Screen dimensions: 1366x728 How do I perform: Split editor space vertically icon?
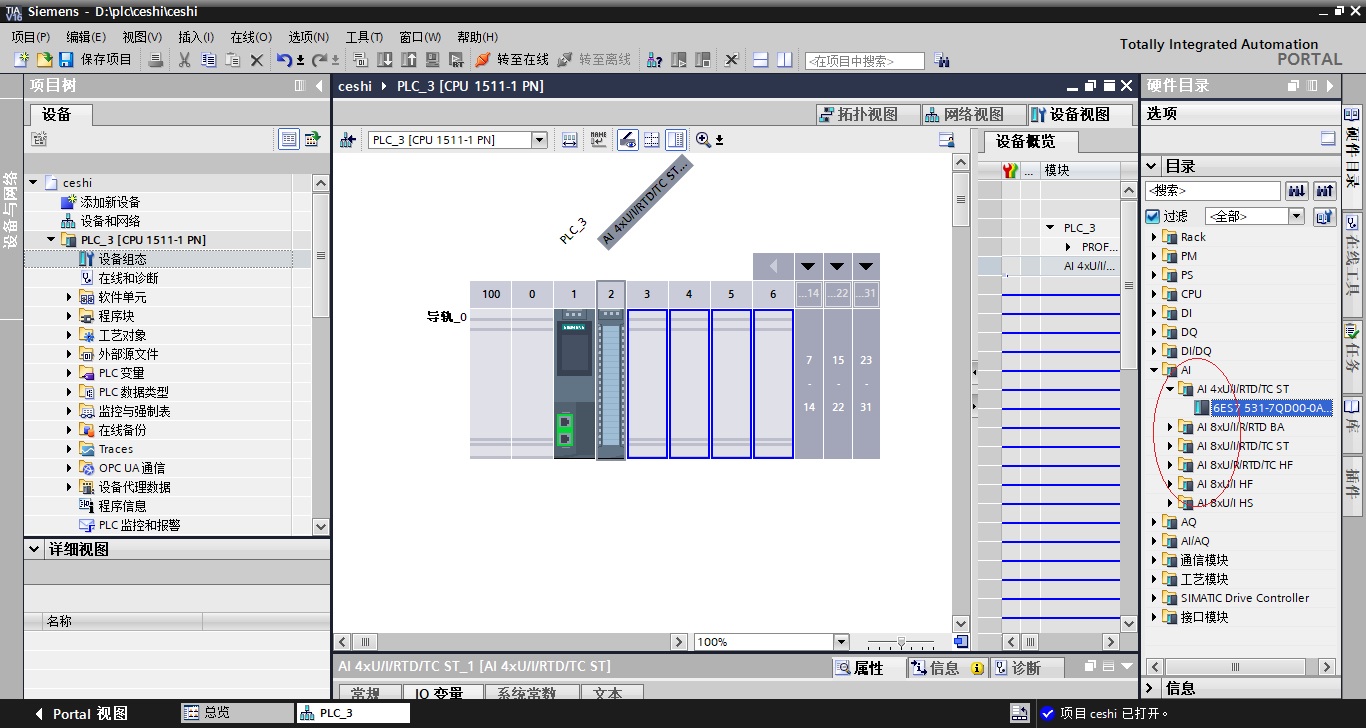coord(785,60)
